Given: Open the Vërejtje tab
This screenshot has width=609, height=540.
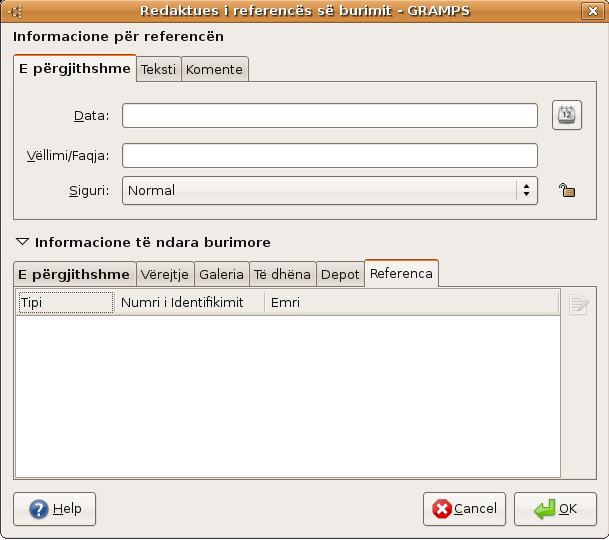Looking at the screenshot, I should pyautogui.click(x=165, y=274).
